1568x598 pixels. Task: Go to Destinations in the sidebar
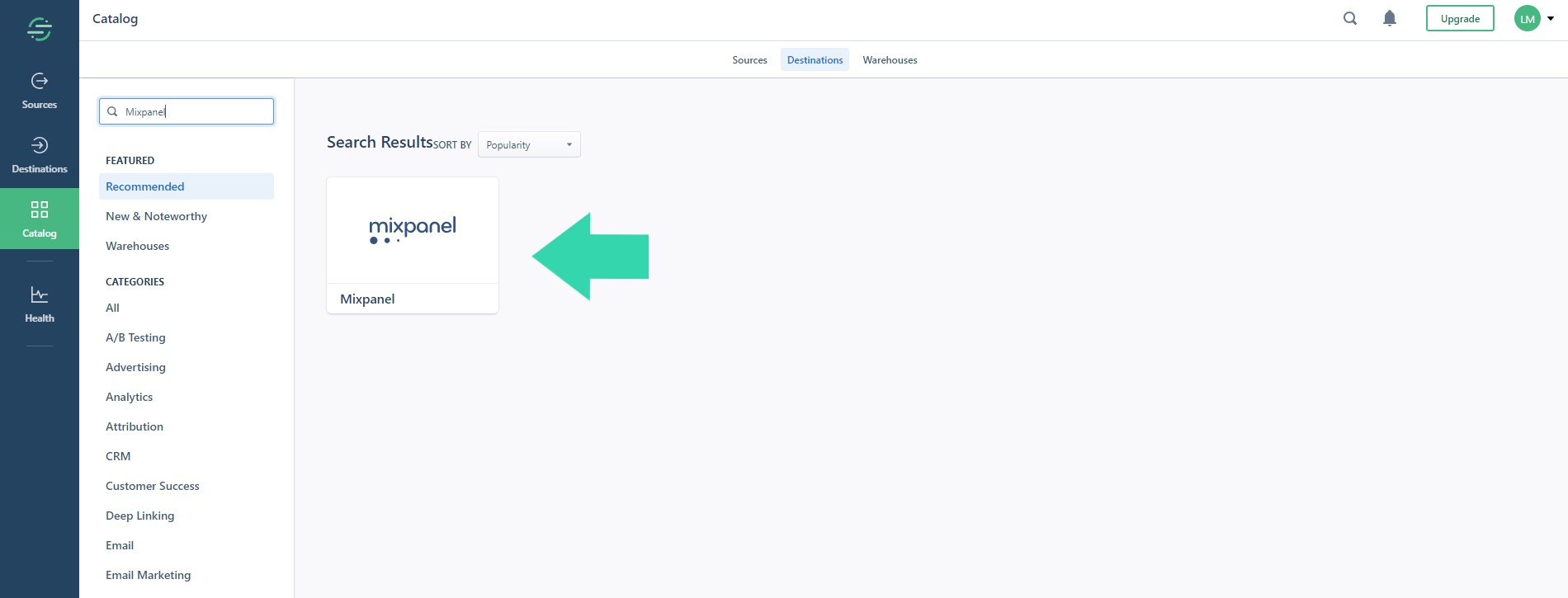pos(40,155)
